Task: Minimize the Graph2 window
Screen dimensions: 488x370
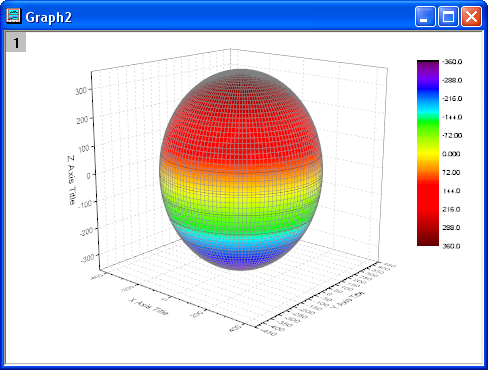Action: tap(425, 16)
